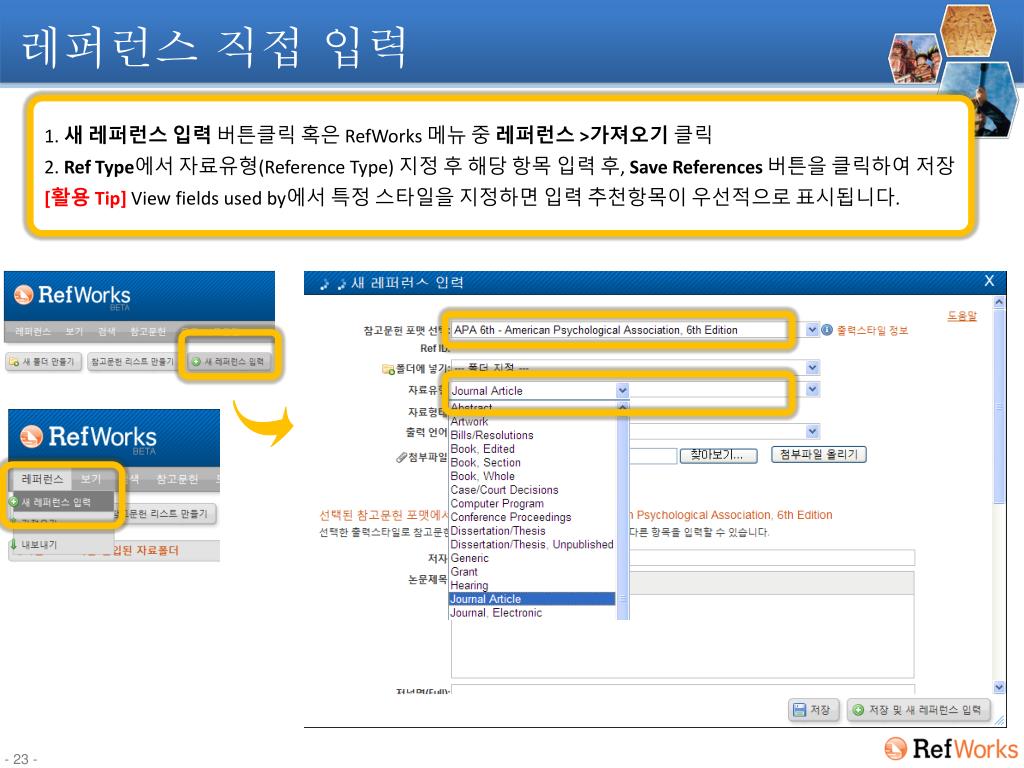Click into the 저자 author input field
This screenshot has height=768, width=1024.
pos(771,558)
